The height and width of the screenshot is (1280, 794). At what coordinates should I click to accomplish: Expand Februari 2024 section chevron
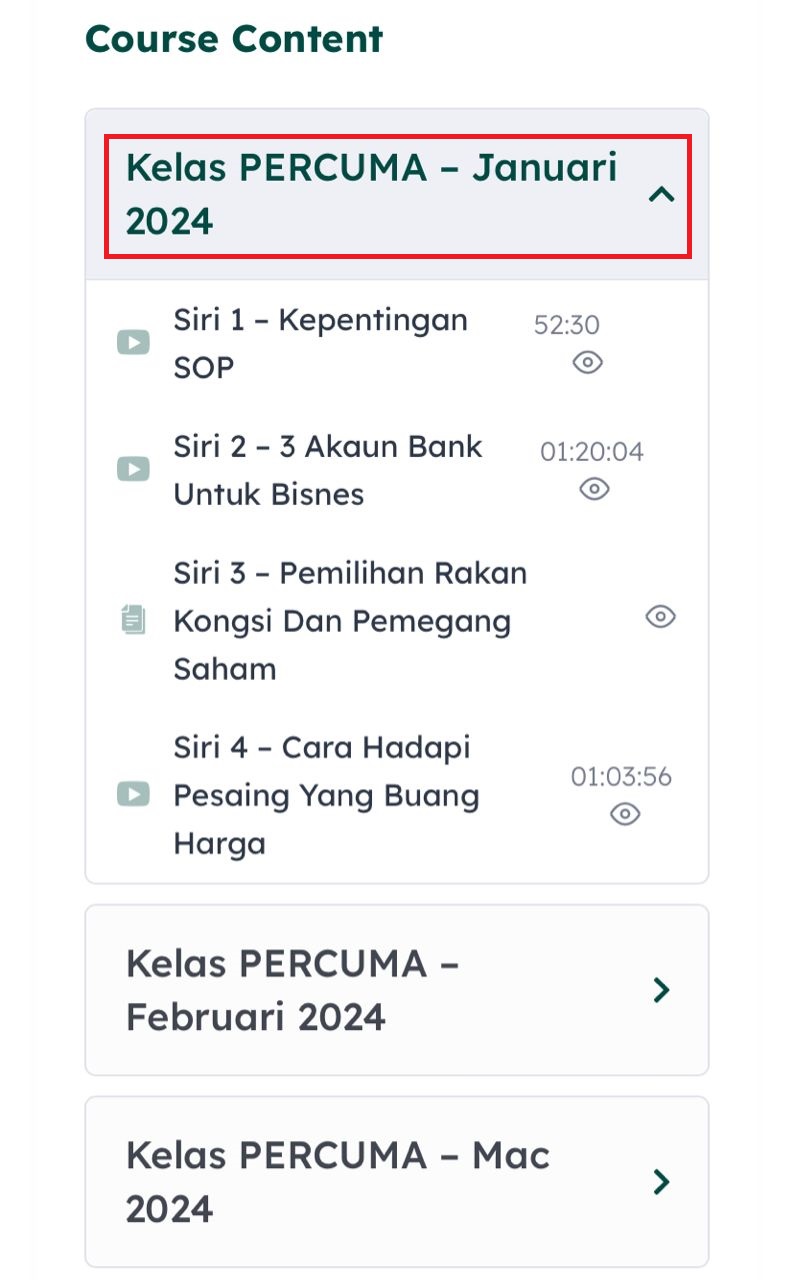660,990
